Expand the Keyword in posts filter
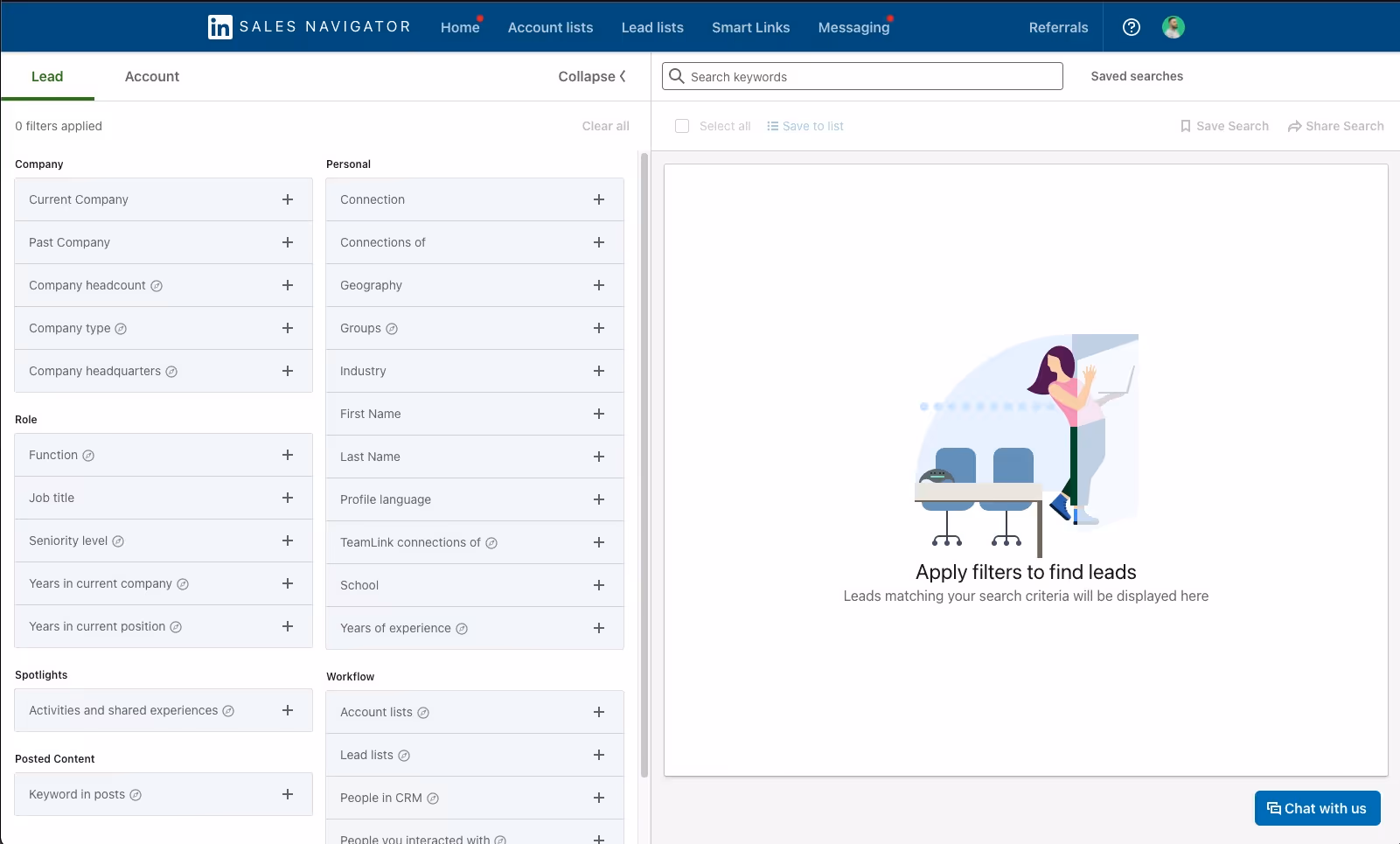1400x844 pixels. 164,794
